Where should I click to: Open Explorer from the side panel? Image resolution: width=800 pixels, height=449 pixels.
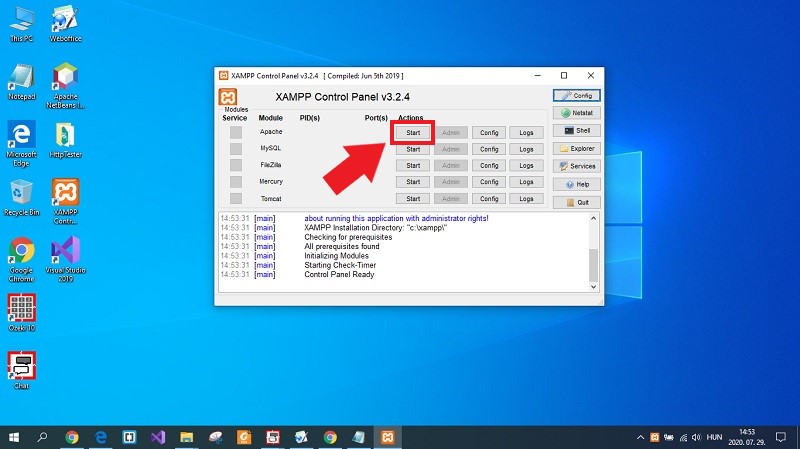point(577,148)
